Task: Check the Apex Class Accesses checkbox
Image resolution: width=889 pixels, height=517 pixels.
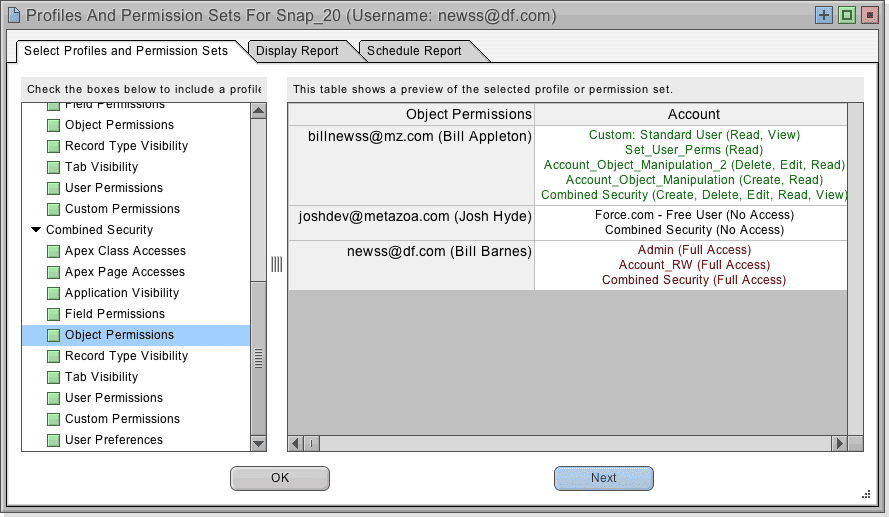Action: 53,251
